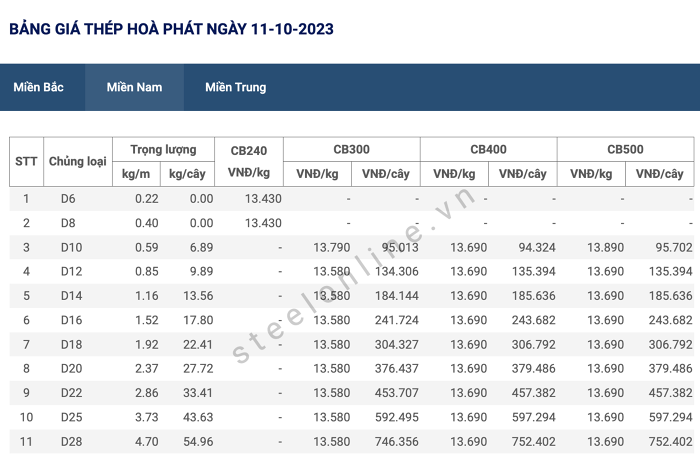Click the 'STT' column header
Viewport: 700px width, 463px height.
pyautogui.click(x=26, y=161)
